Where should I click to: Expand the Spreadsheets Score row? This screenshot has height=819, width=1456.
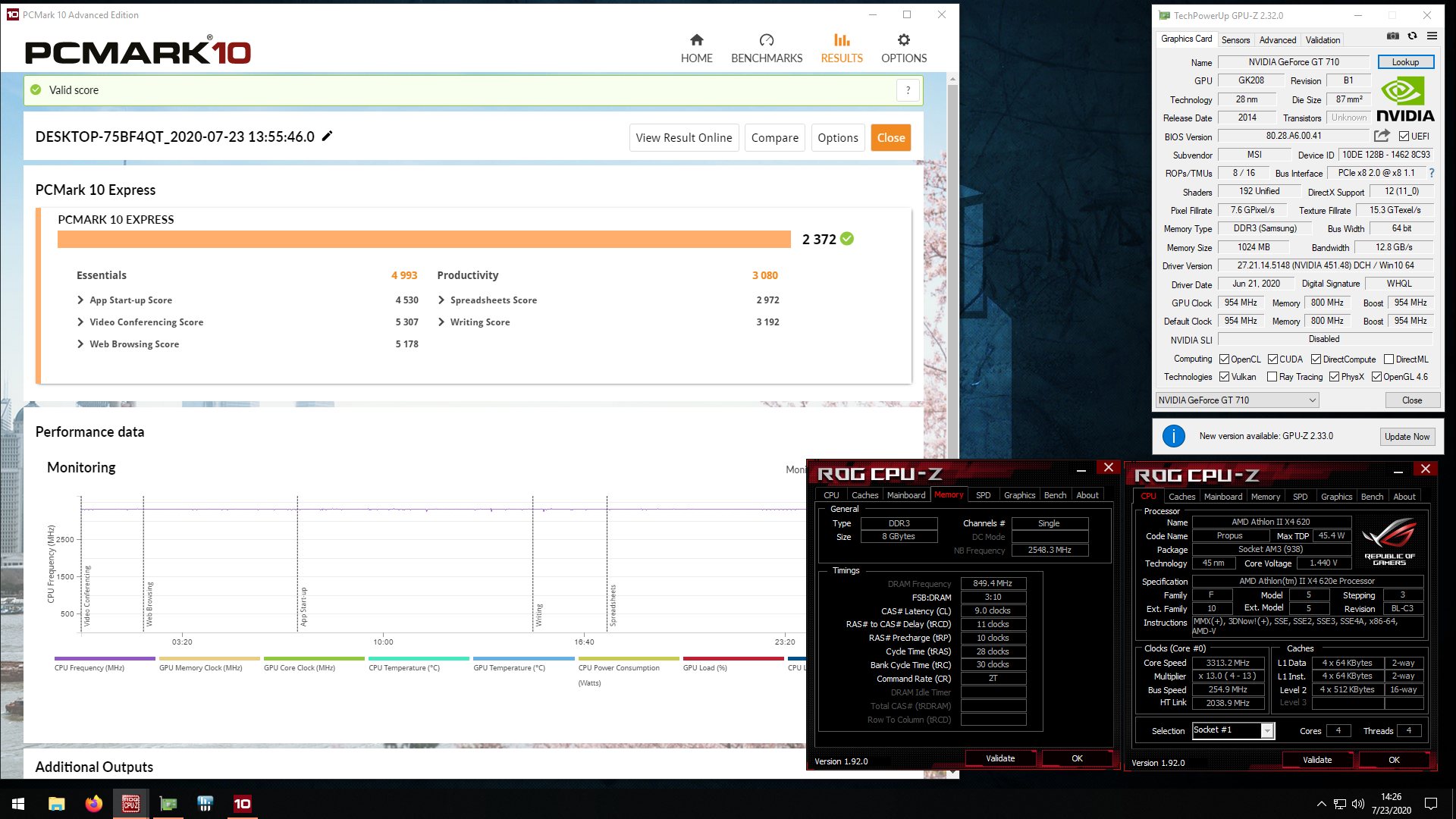click(441, 300)
